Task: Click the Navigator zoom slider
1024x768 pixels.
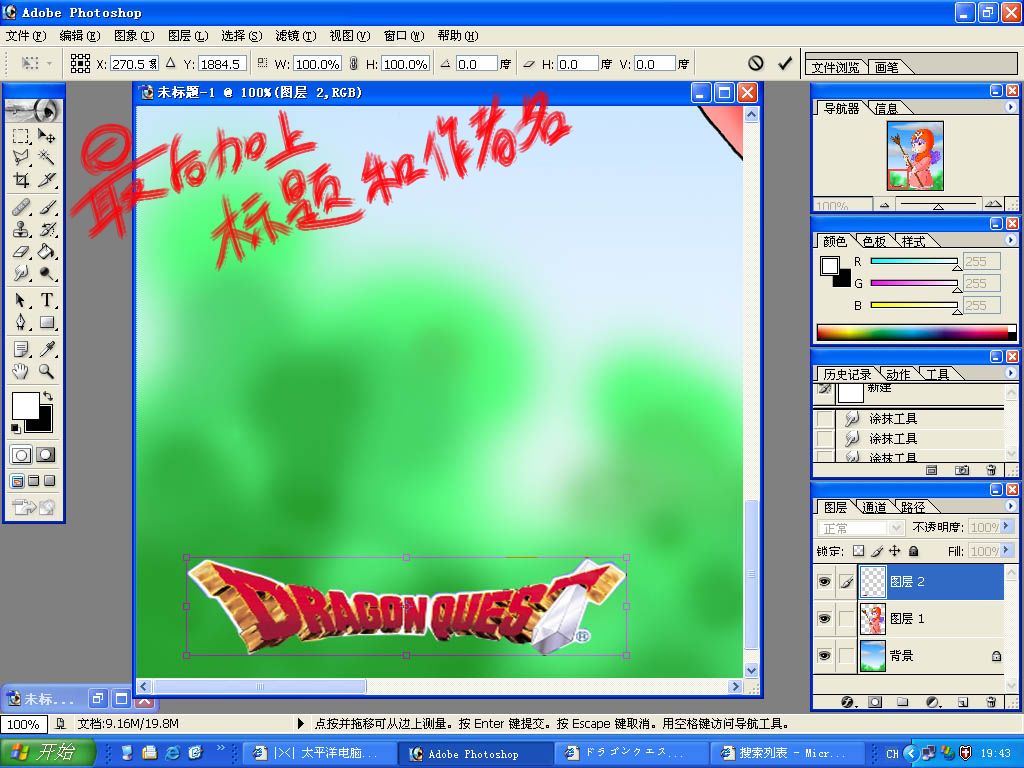Action: coord(938,204)
